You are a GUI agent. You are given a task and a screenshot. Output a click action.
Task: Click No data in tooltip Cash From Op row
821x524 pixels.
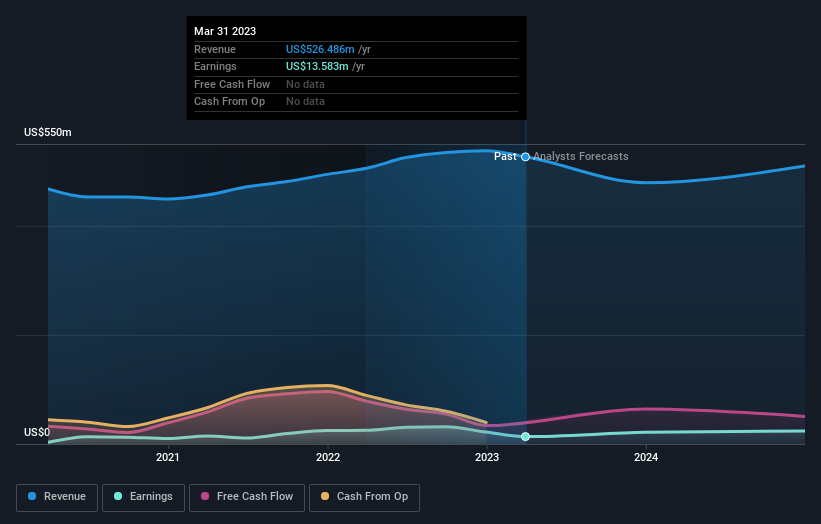click(x=305, y=102)
